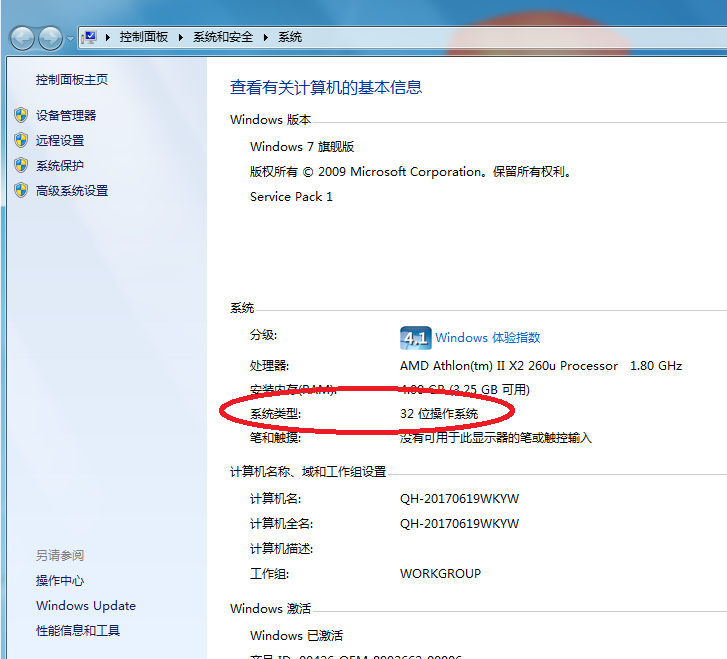Click the WORKGROUP value
This screenshot has height=659, width=727.
pyautogui.click(x=440, y=574)
